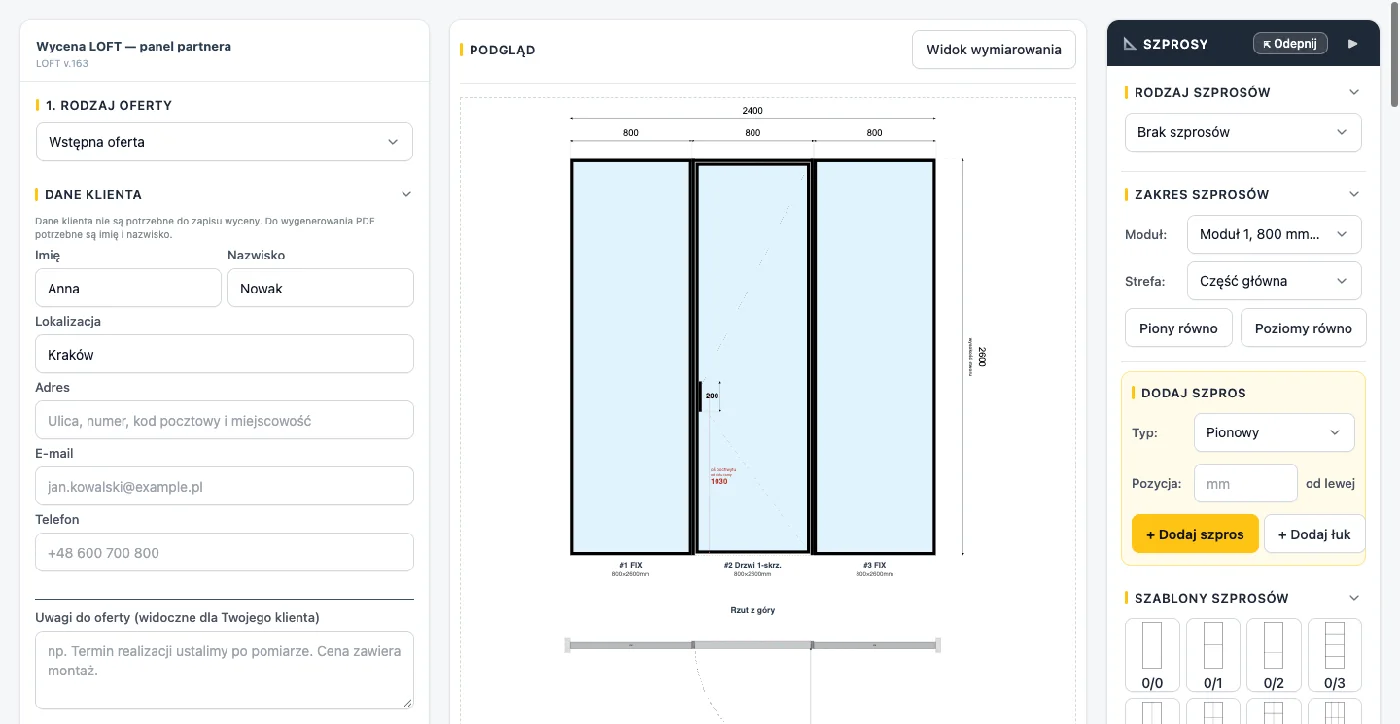
Task: Click the ruler icon beside the Szprosy title
Action: click(x=1131, y=44)
